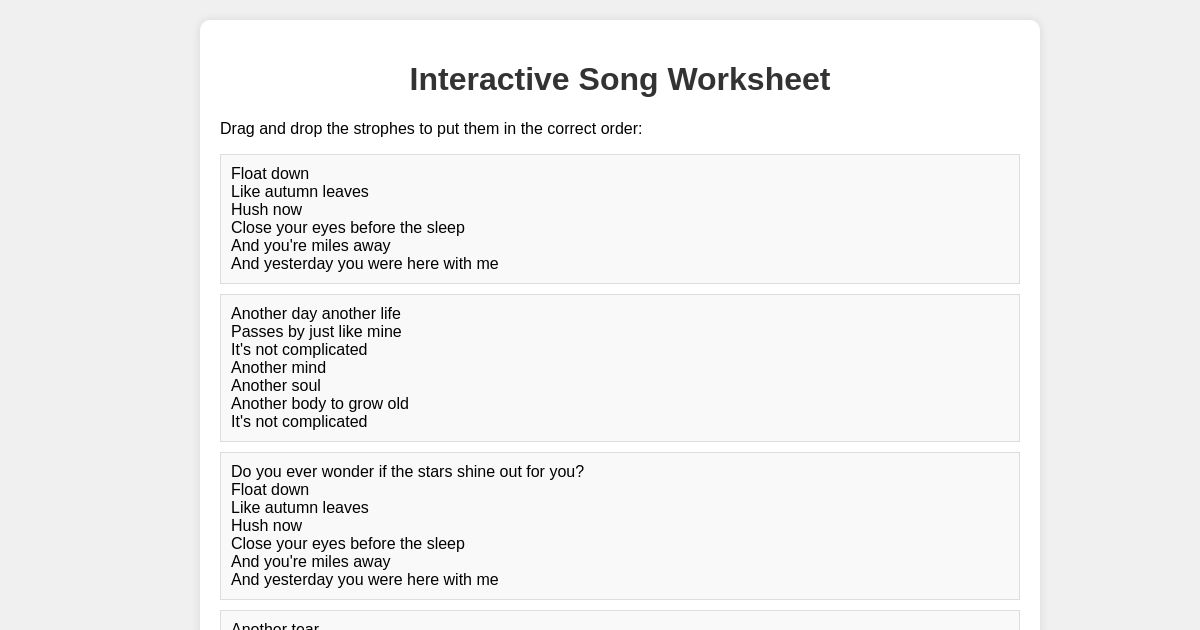The width and height of the screenshot is (1200, 630).
Task: Click the 'Another day another life' strophe block
Action: pos(620,368)
